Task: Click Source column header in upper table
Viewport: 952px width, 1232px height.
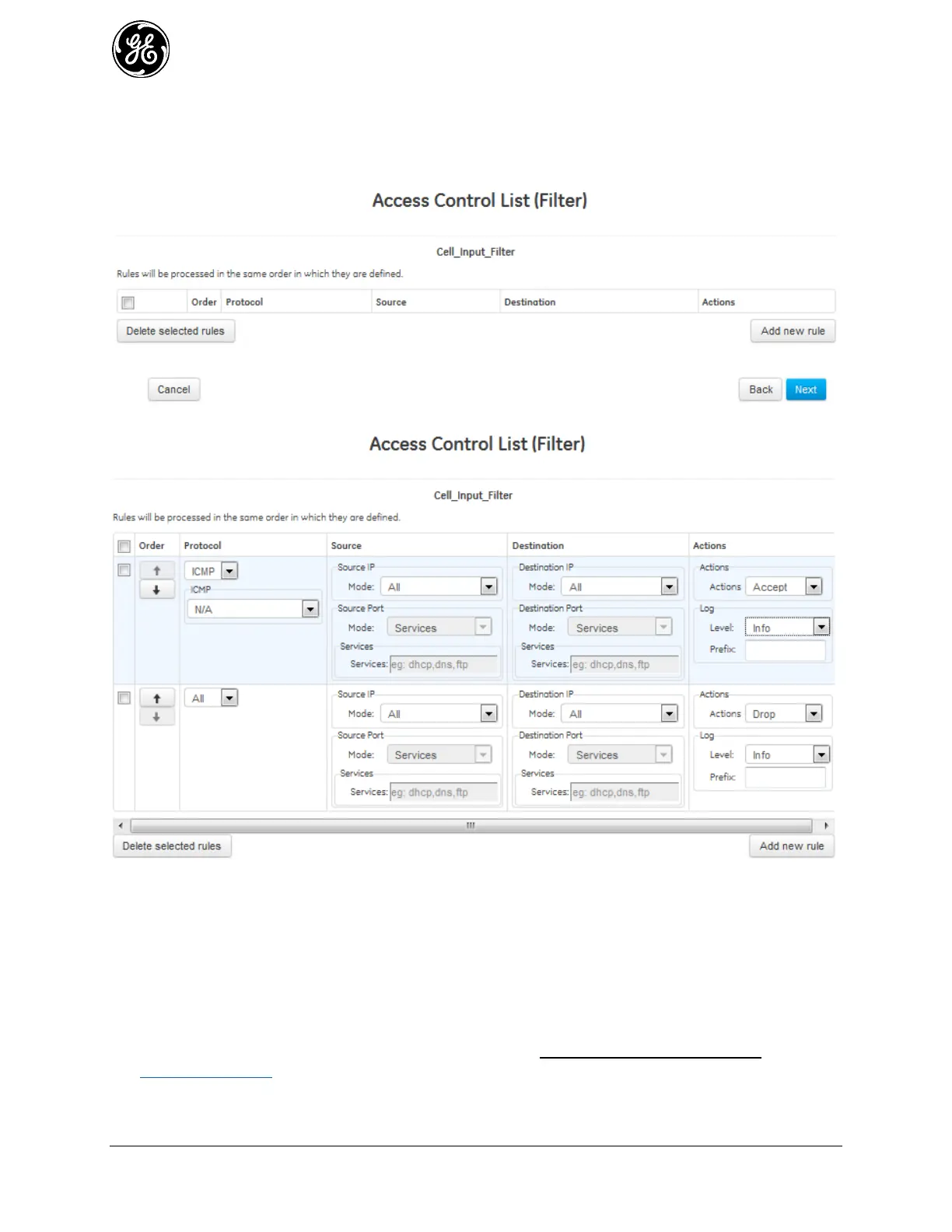Action: pos(391,303)
